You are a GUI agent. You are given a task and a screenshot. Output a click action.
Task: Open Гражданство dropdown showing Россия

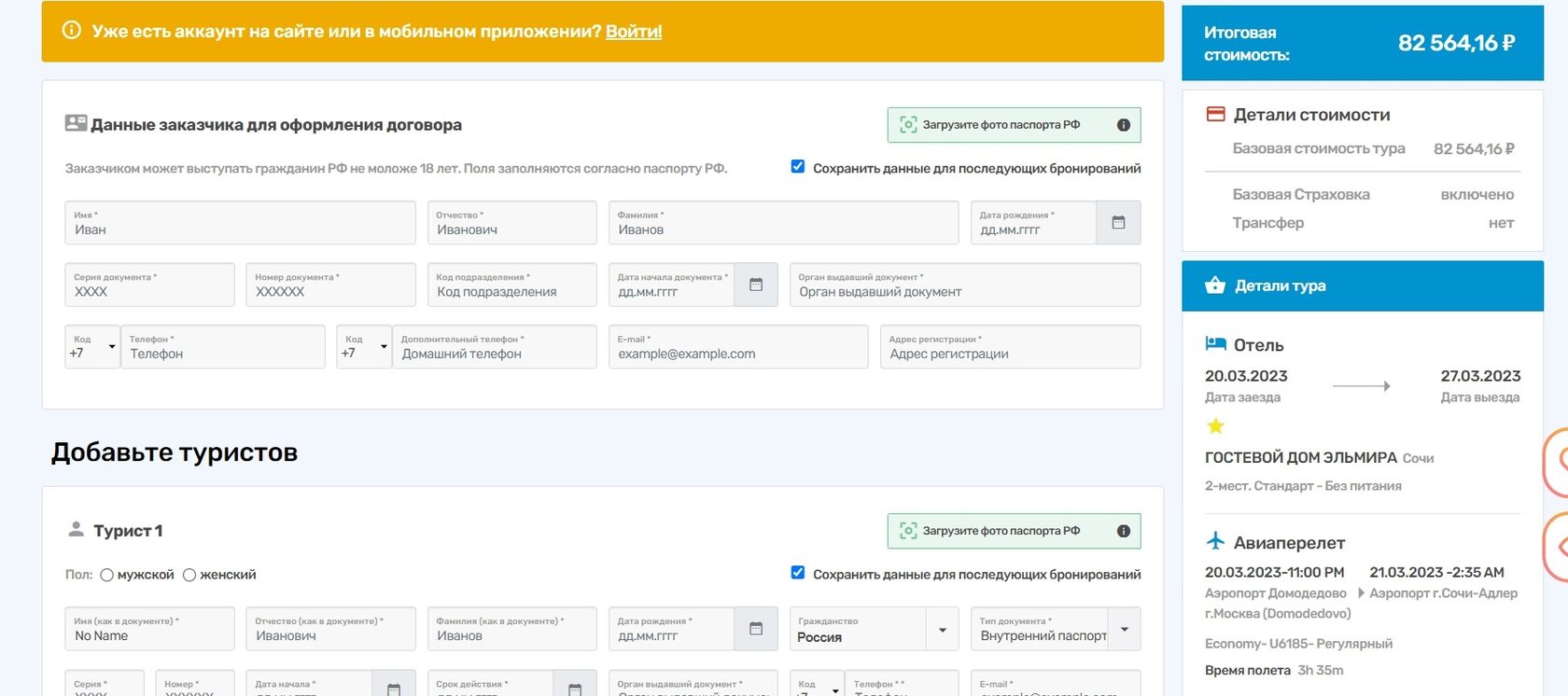(875, 629)
